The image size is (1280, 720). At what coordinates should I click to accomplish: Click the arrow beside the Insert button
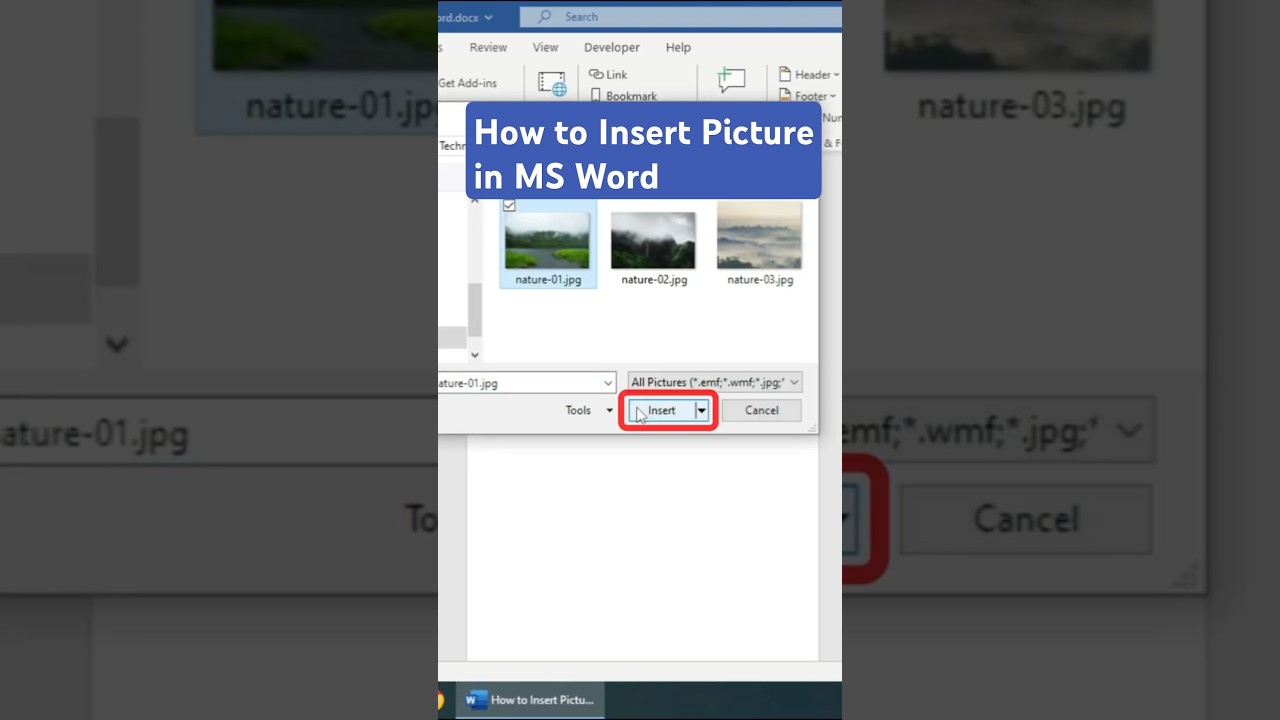[702, 410]
